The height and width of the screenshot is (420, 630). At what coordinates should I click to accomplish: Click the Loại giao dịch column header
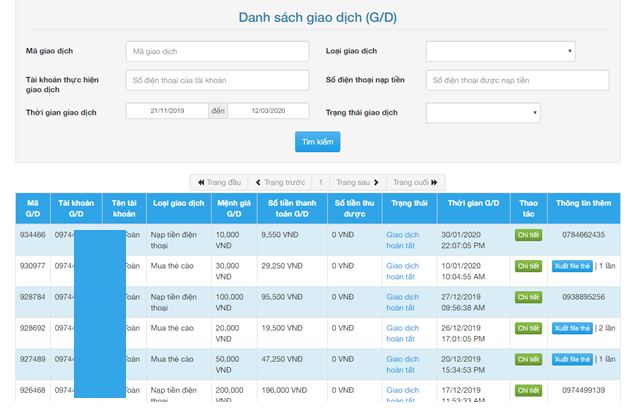179,208
